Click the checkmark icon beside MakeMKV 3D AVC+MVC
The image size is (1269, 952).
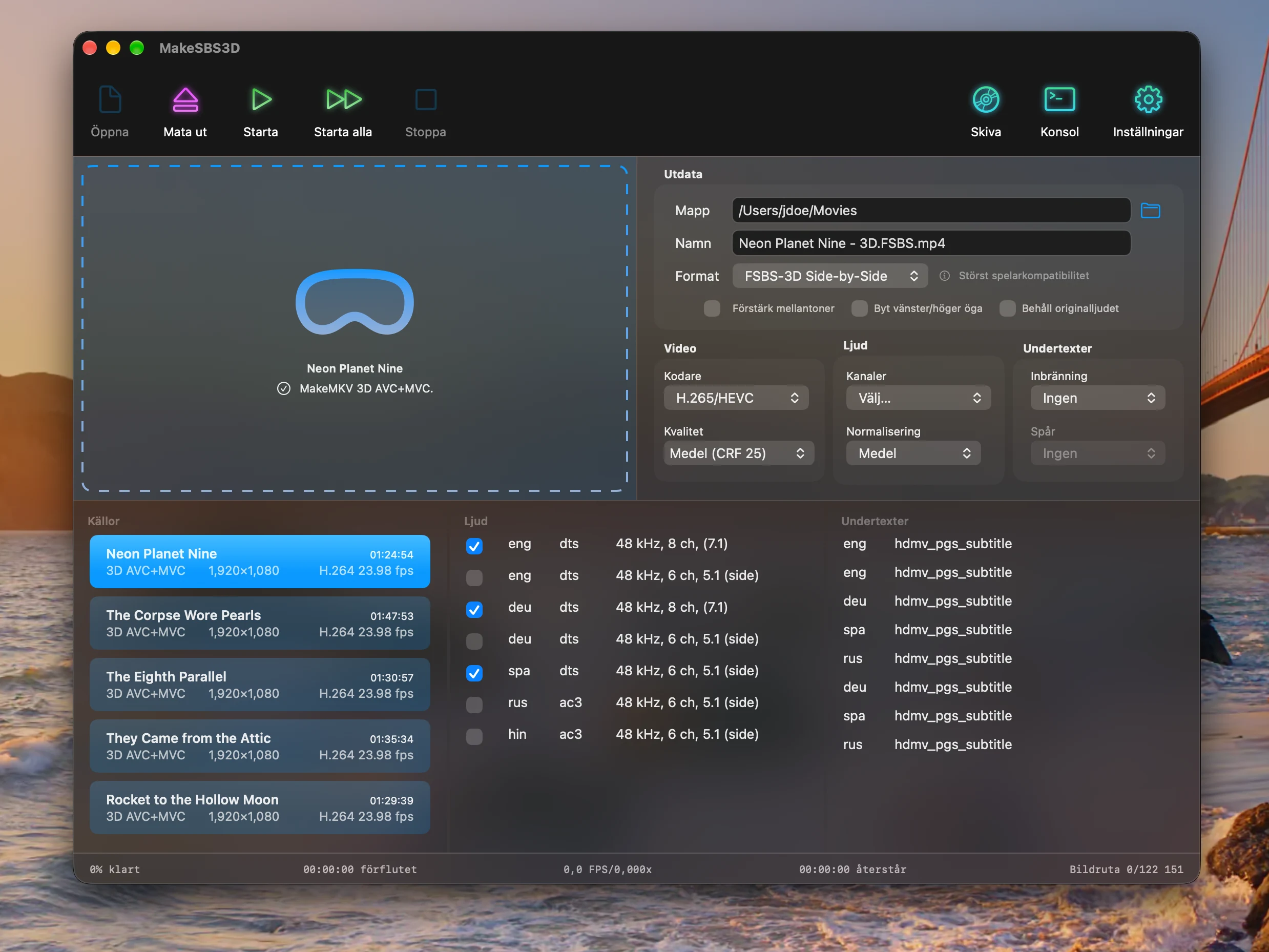(x=283, y=388)
